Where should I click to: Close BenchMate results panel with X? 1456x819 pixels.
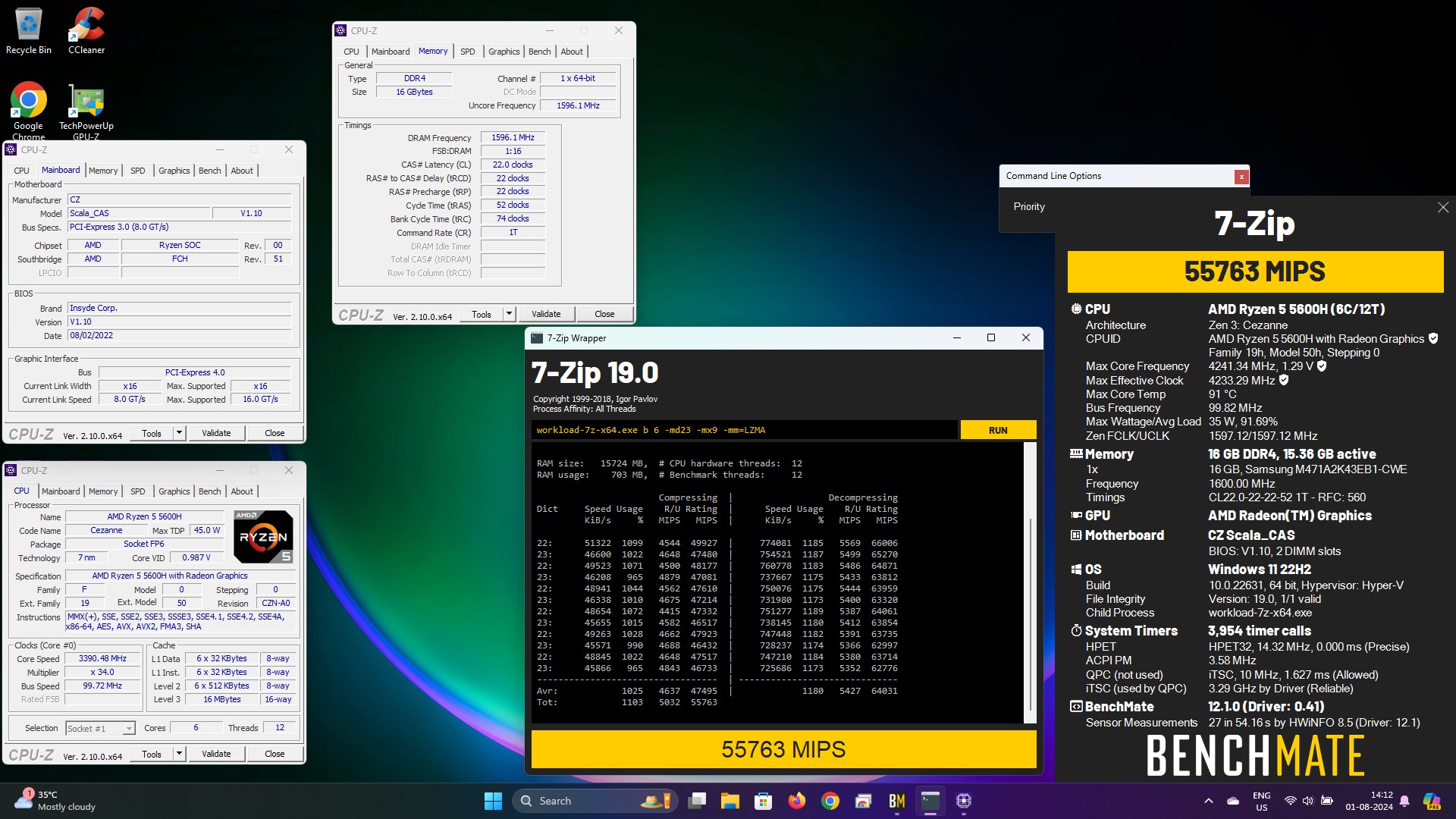pyautogui.click(x=1443, y=207)
